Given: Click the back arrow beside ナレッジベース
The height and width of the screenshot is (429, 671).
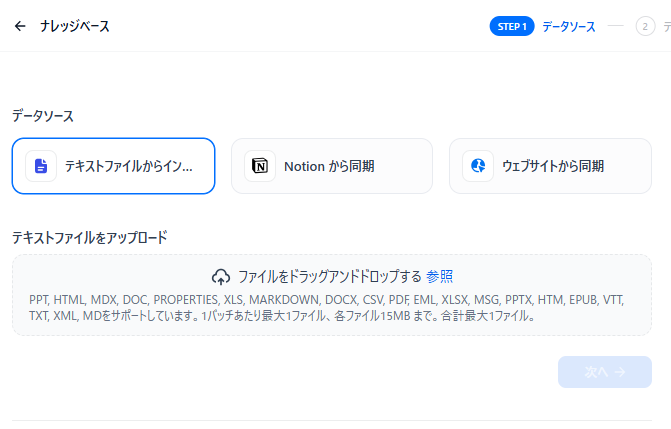Looking at the screenshot, I should [x=20, y=26].
